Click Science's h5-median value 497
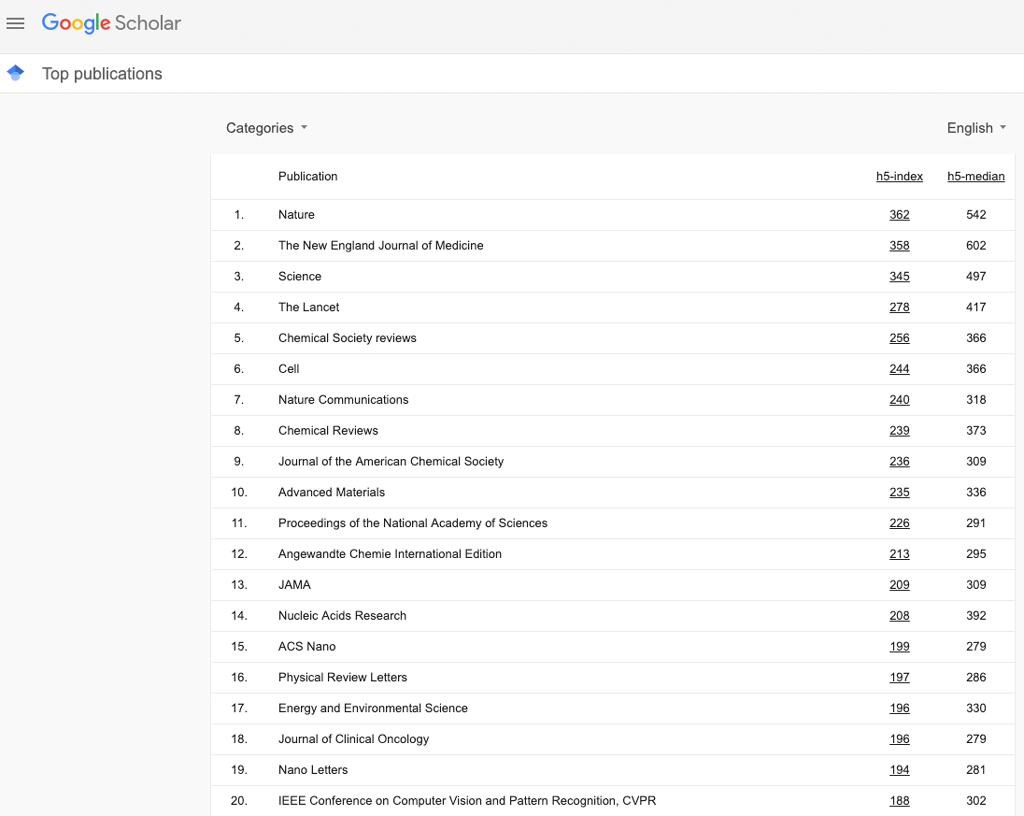Image resolution: width=1024 pixels, height=816 pixels. click(976, 276)
